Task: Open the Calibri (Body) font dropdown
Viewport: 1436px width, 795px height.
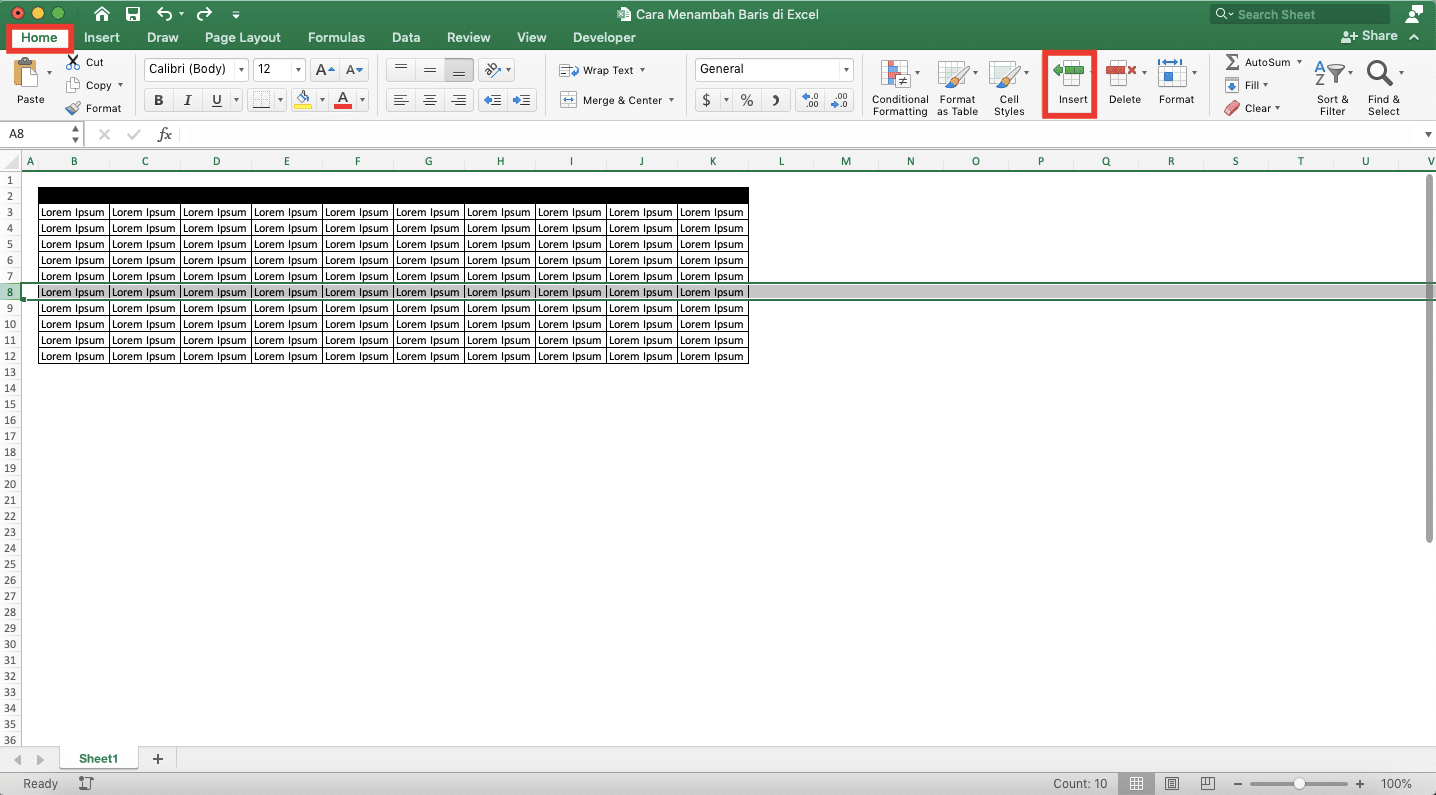Action: tap(242, 70)
